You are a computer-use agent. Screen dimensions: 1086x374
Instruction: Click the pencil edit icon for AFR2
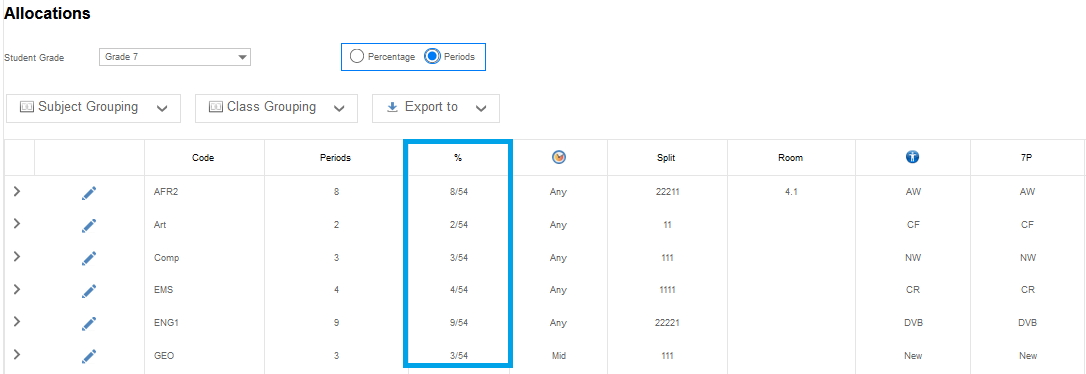(x=89, y=193)
